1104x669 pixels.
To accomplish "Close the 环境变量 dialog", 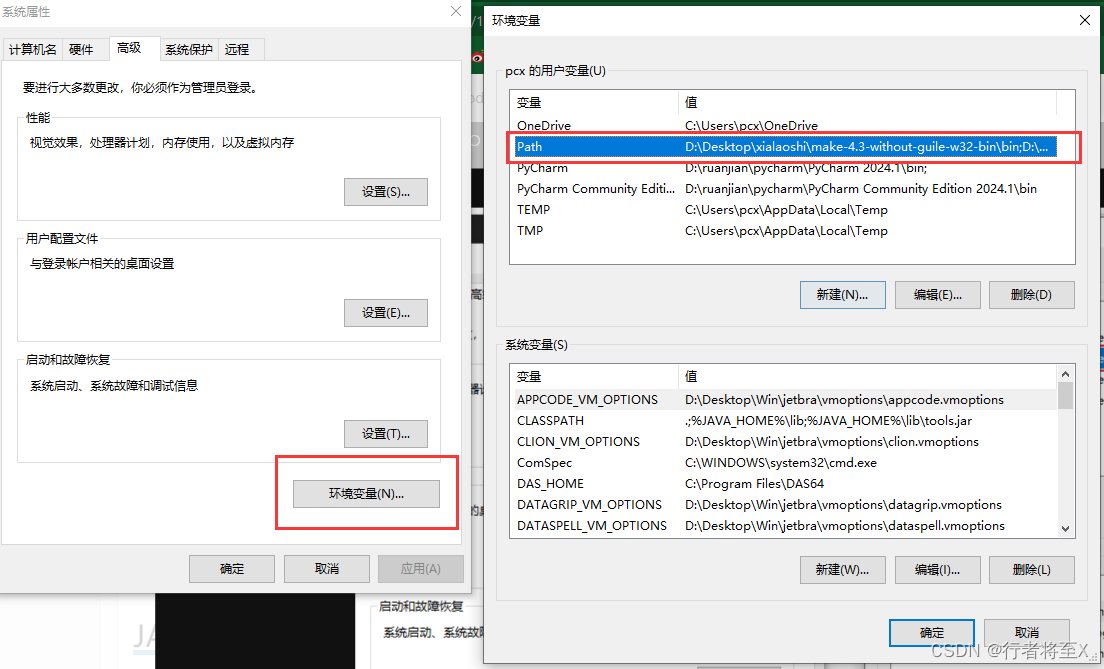I will (1085, 20).
